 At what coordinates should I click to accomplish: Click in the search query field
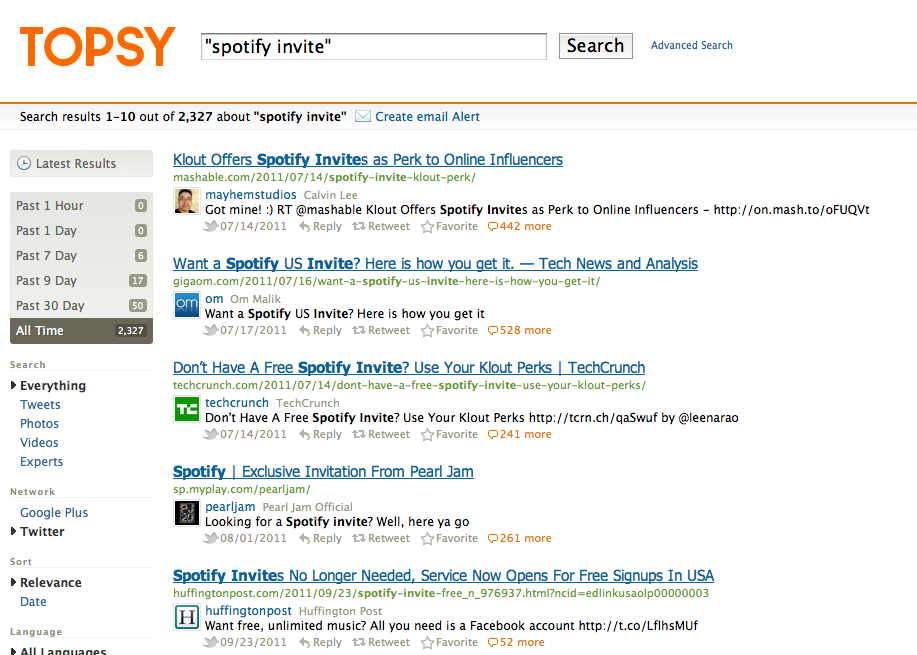coord(373,47)
